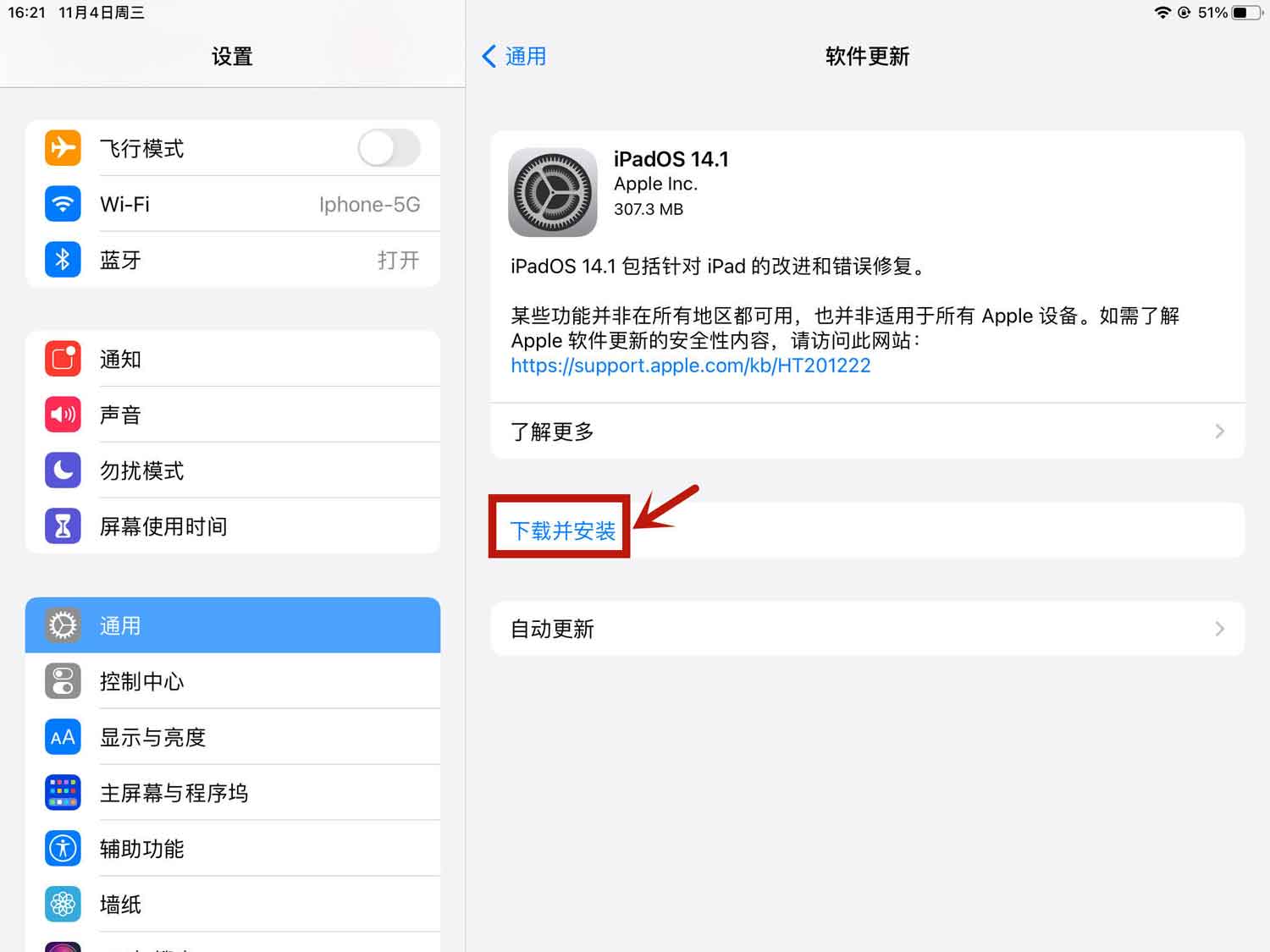The image size is (1270, 952).
Task: Open 通知 notifications icon
Action: tap(63, 359)
